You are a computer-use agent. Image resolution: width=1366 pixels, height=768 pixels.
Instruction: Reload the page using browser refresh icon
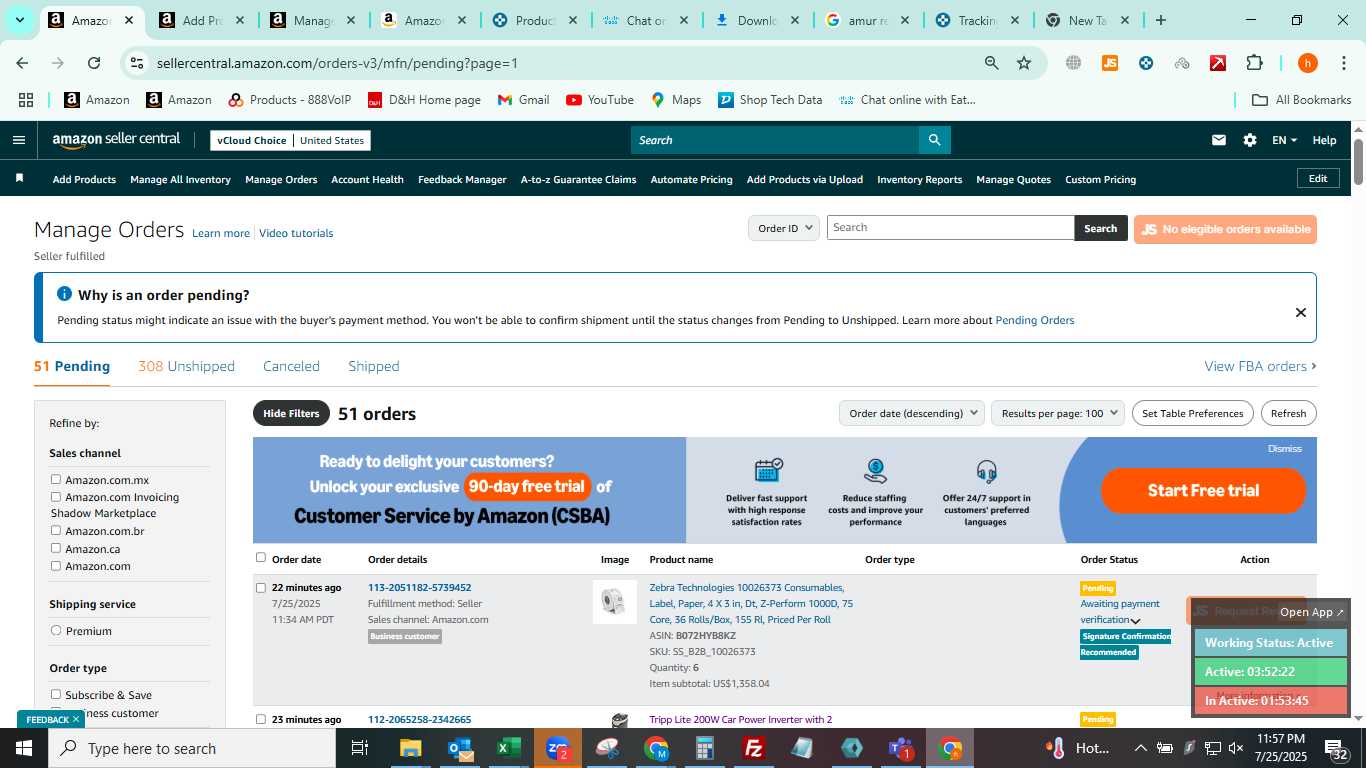point(94,63)
